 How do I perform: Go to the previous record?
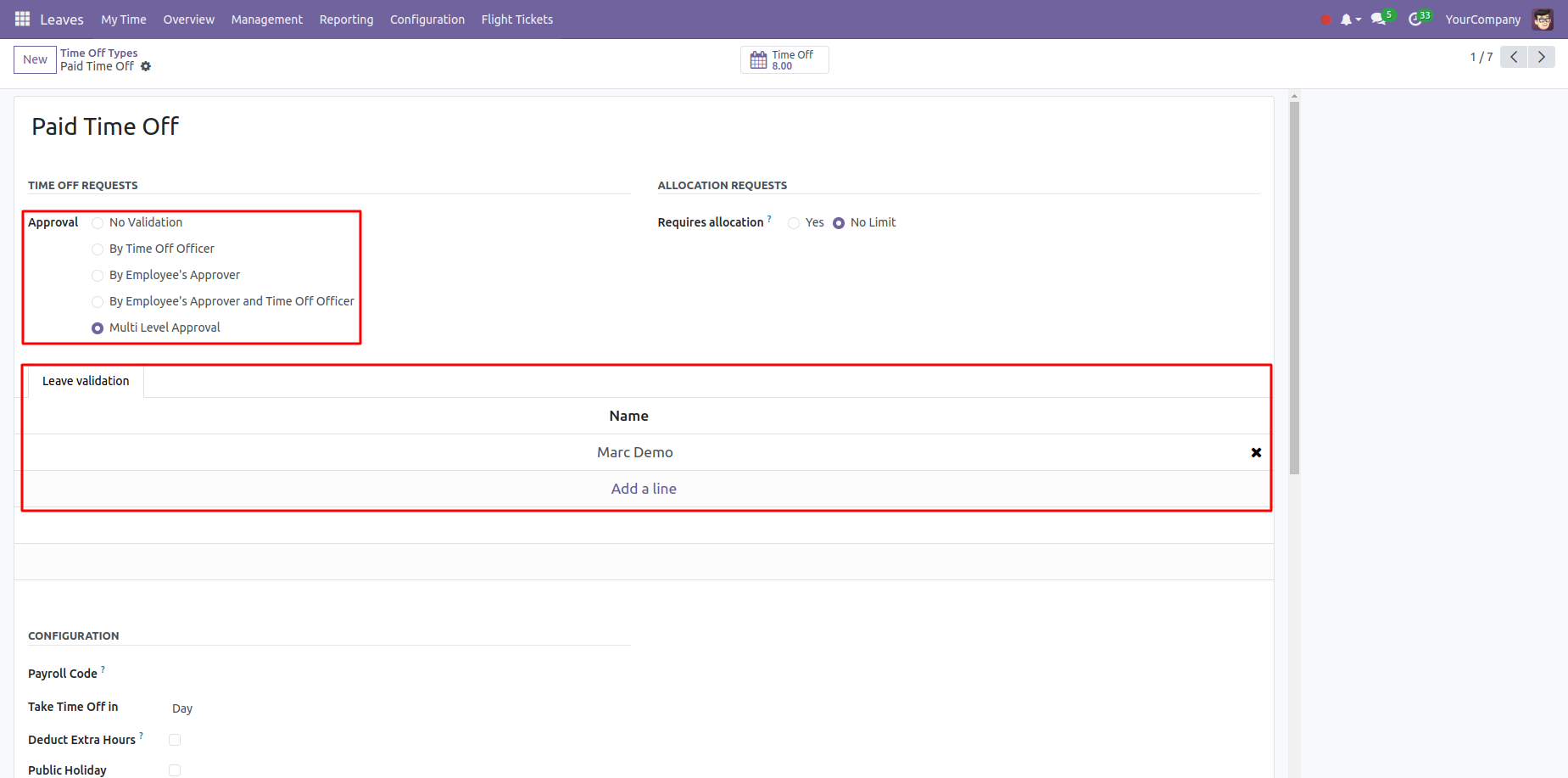click(x=1514, y=57)
